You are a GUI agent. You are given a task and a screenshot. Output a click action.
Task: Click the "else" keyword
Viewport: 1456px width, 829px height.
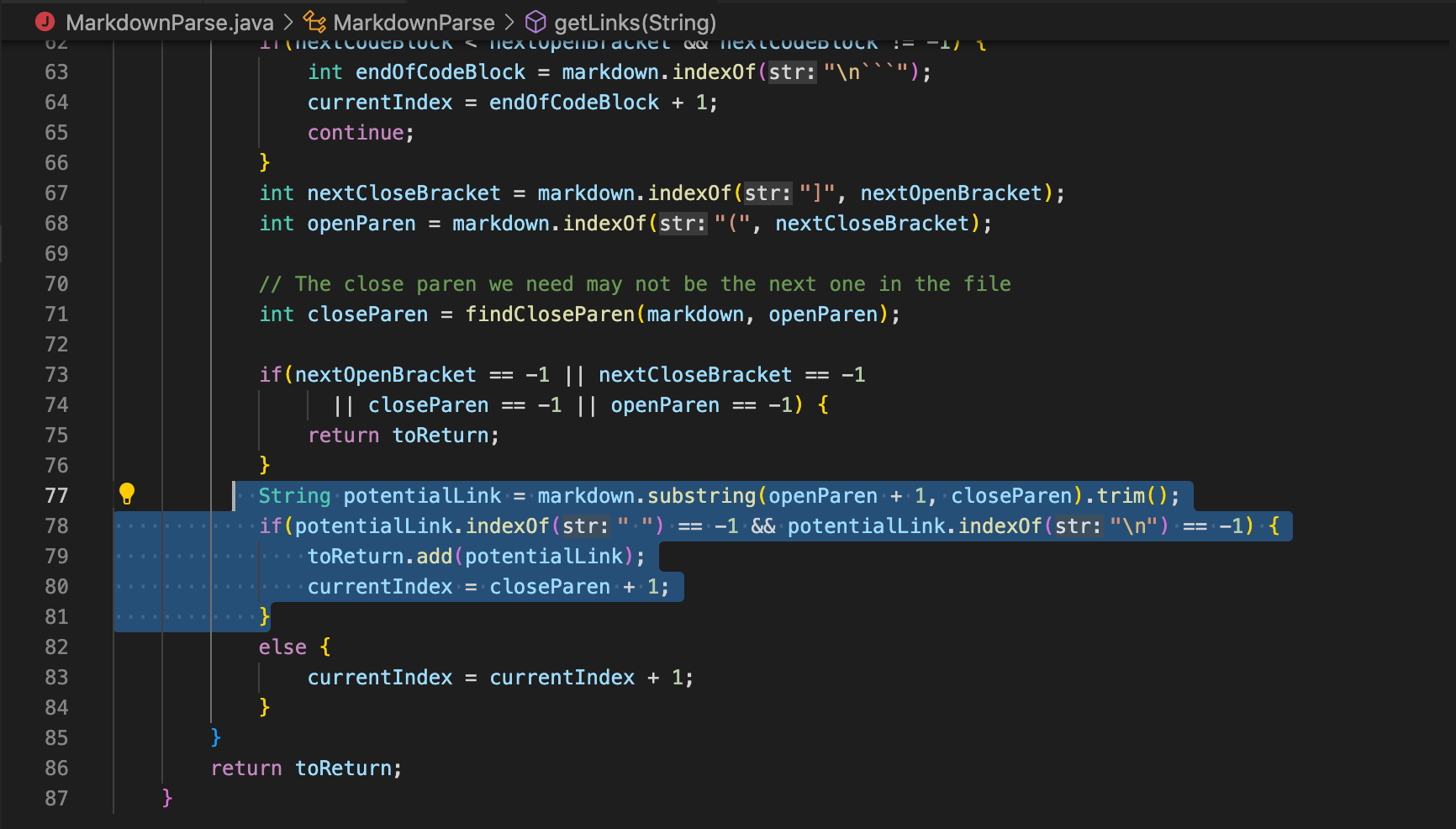coord(283,647)
